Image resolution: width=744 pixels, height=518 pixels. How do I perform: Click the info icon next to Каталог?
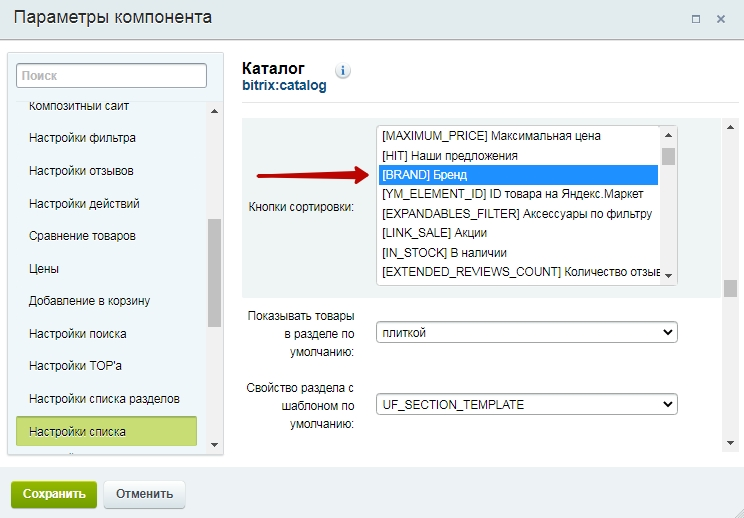point(343,71)
